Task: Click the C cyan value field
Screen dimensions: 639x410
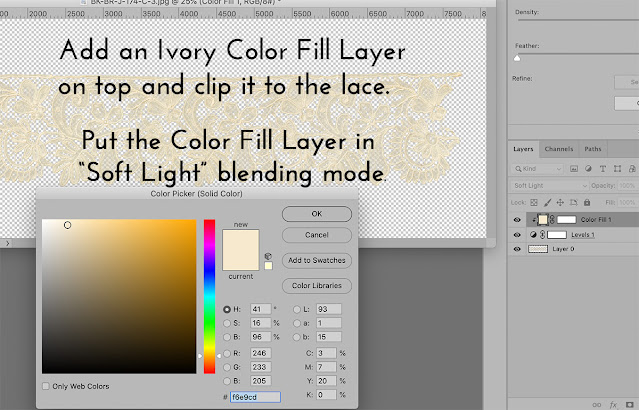Action: (x=326, y=353)
